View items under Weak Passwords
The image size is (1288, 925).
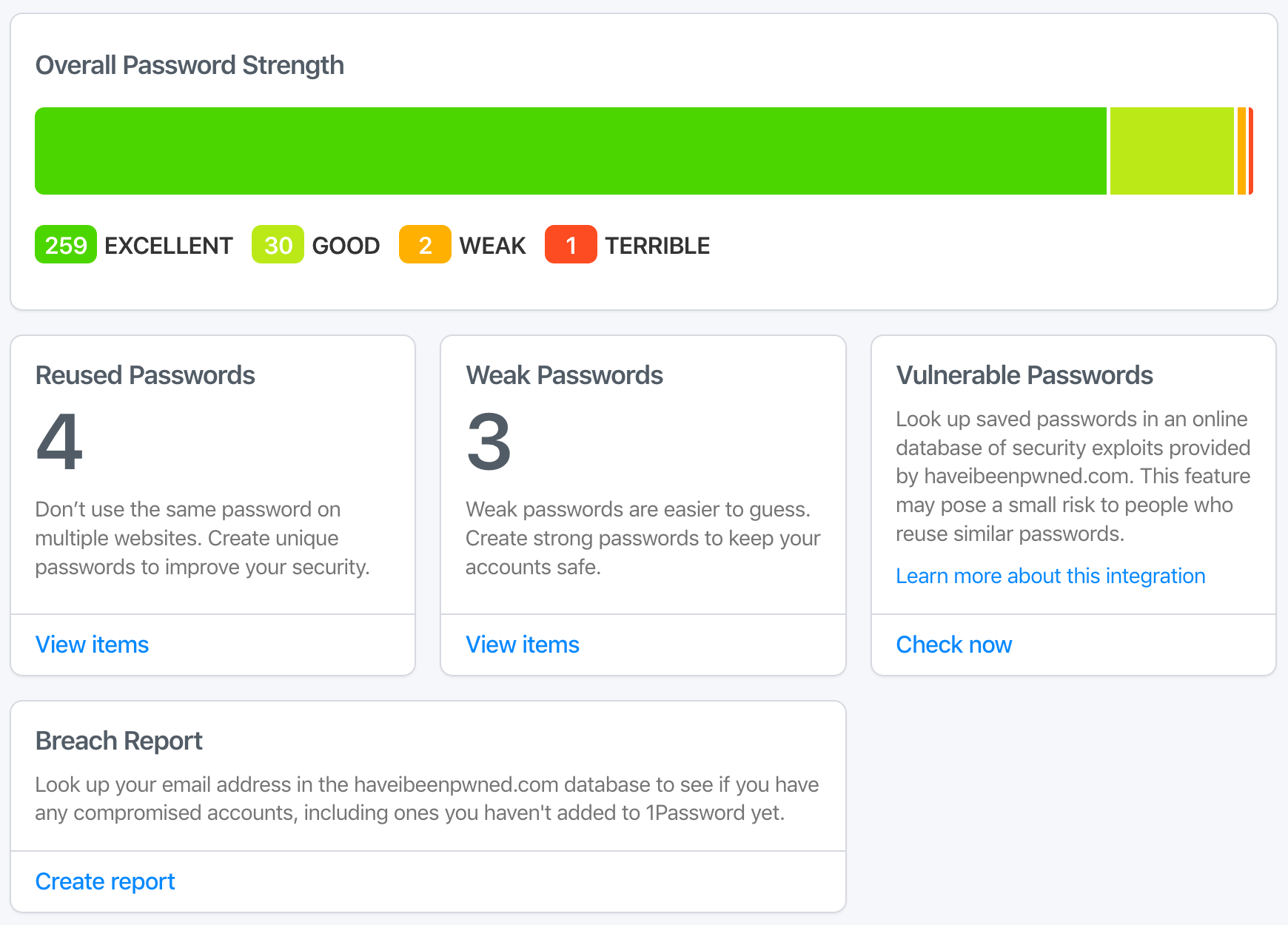coord(523,645)
